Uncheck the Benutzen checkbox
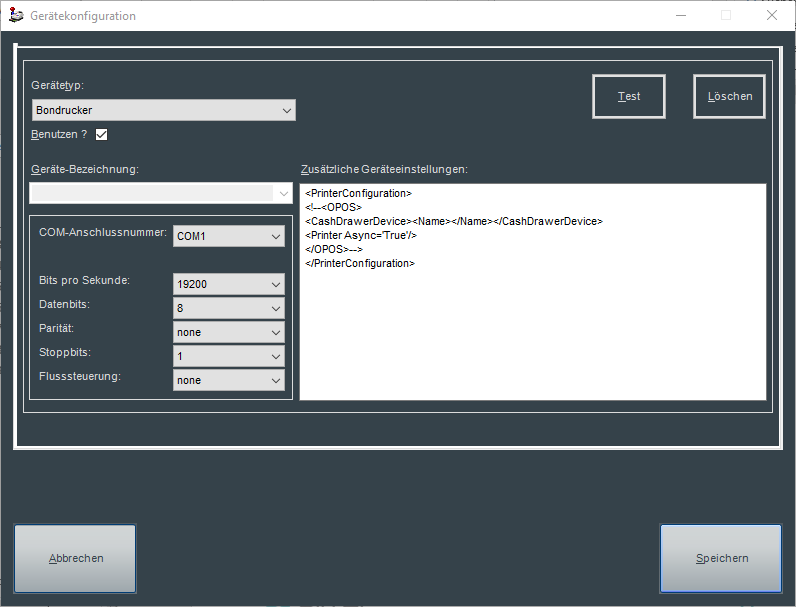The image size is (796, 607). [101, 134]
